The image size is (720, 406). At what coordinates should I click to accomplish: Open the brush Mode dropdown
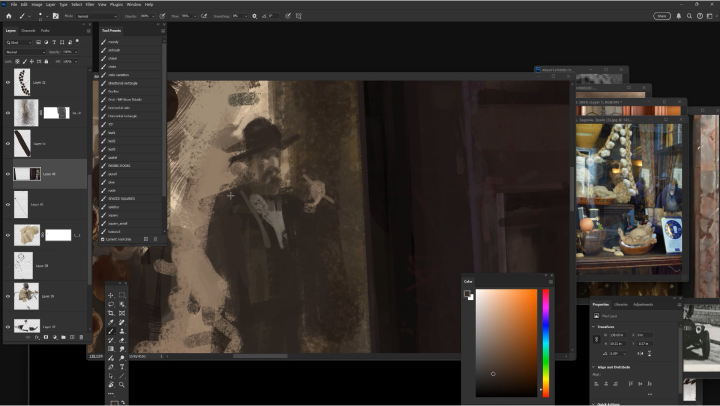pyautogui.click(x=97, y=16)
